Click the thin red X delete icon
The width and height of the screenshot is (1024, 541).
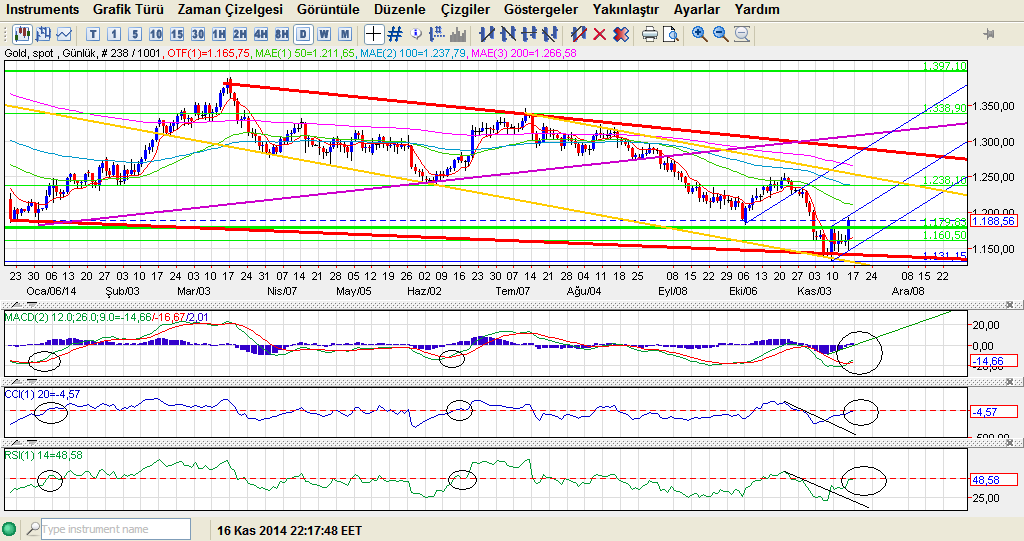coord(599,34)
